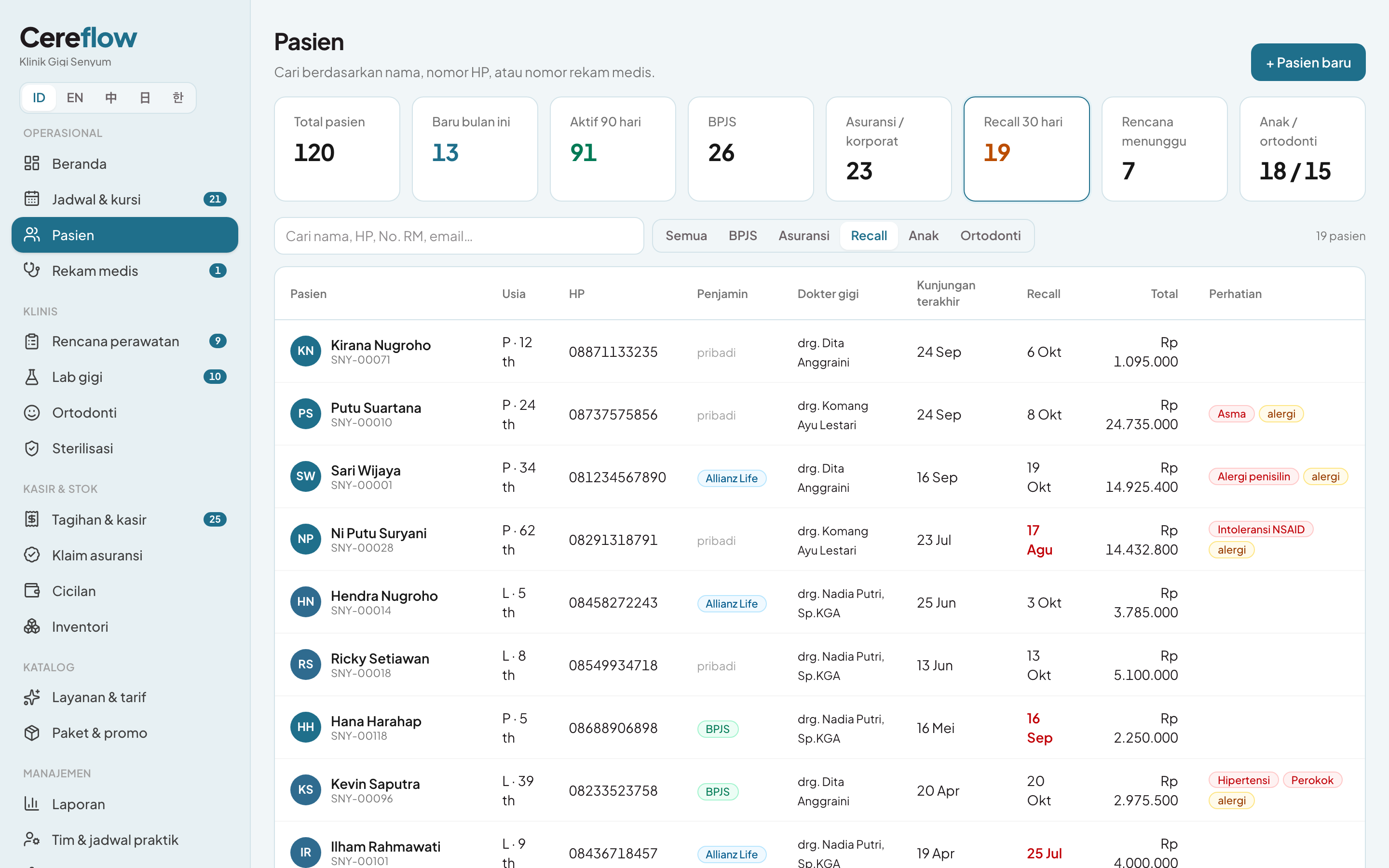
Task: Open Lab gigi flask icon
Action: tap(31, 377)
